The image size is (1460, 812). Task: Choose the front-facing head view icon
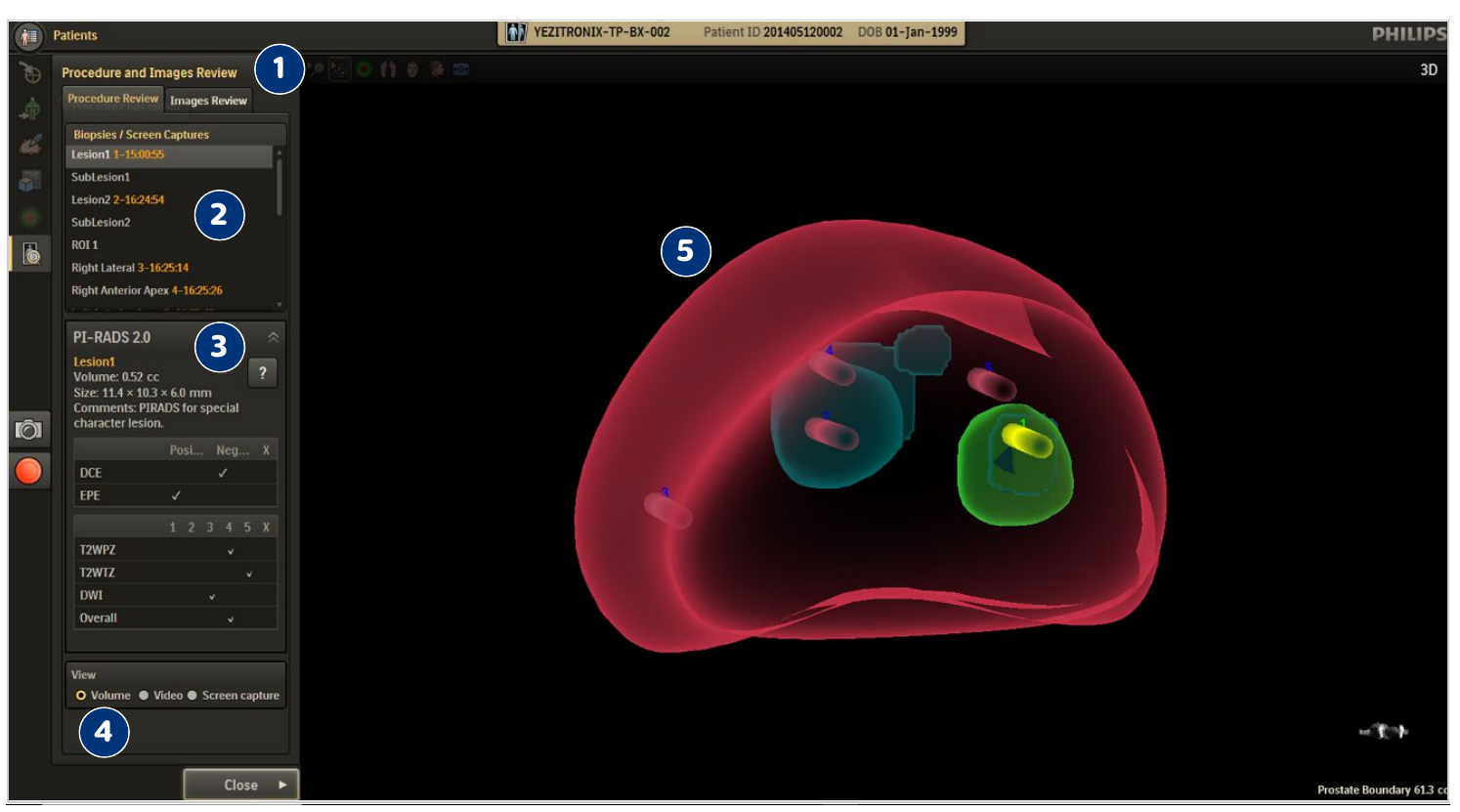point(412,69)
